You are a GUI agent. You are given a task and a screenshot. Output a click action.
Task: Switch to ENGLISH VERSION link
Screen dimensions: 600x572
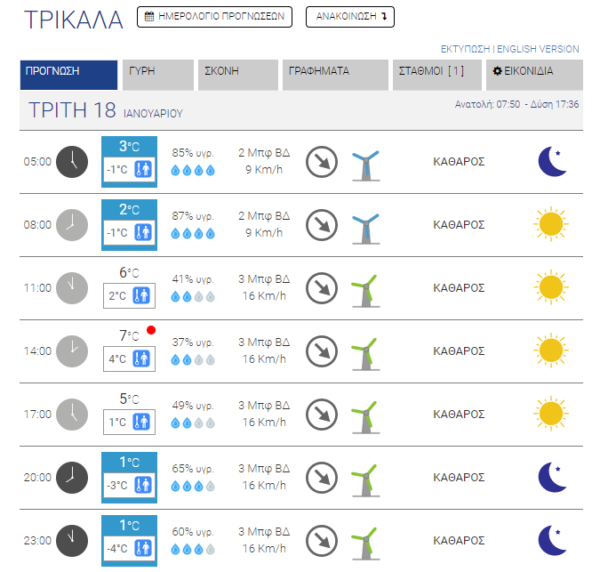[539, 49]
